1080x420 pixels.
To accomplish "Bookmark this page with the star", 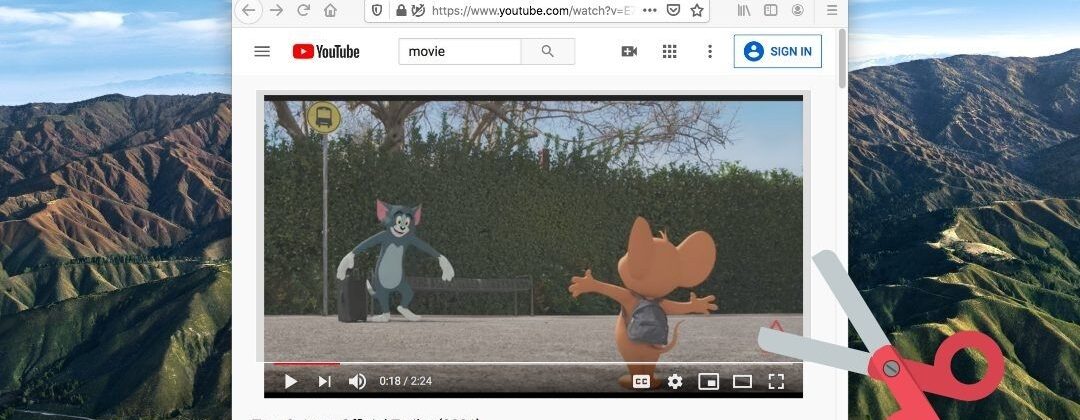I will pyautogui.click(x=697, y=10).
